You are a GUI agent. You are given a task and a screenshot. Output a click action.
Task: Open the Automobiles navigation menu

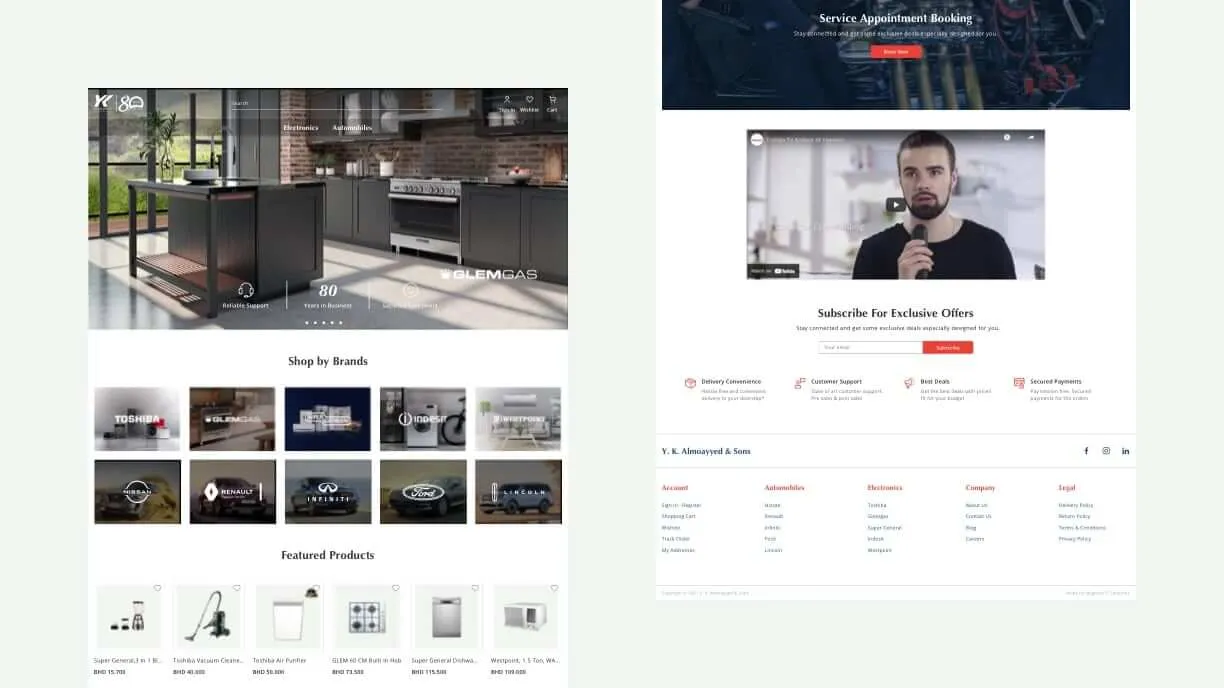[x=352, y=127]
